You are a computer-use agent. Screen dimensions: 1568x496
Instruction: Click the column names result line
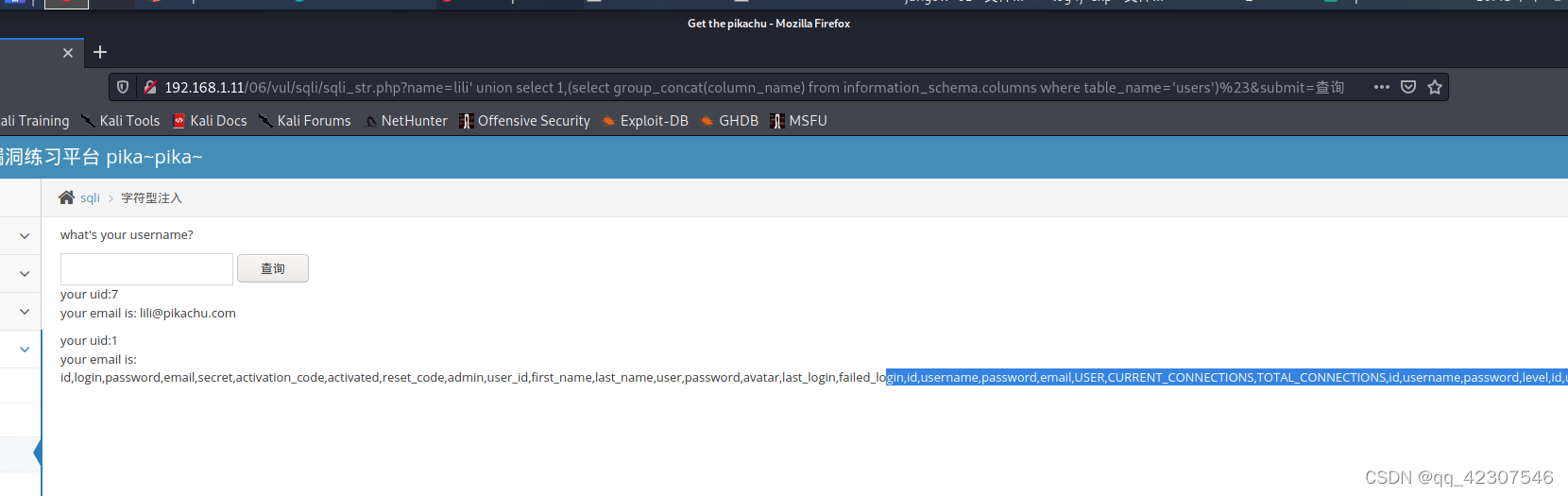click(x=814, y=378)
